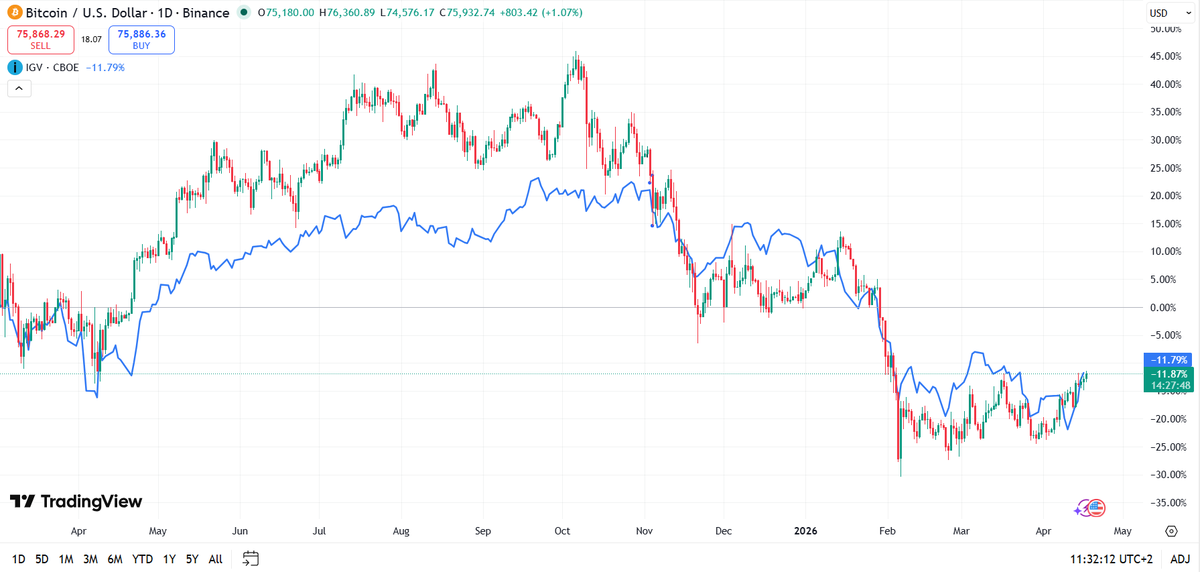Screen dimensions: 1200x572
Task: Click the TradingView logo
Action: coord(76,501)
